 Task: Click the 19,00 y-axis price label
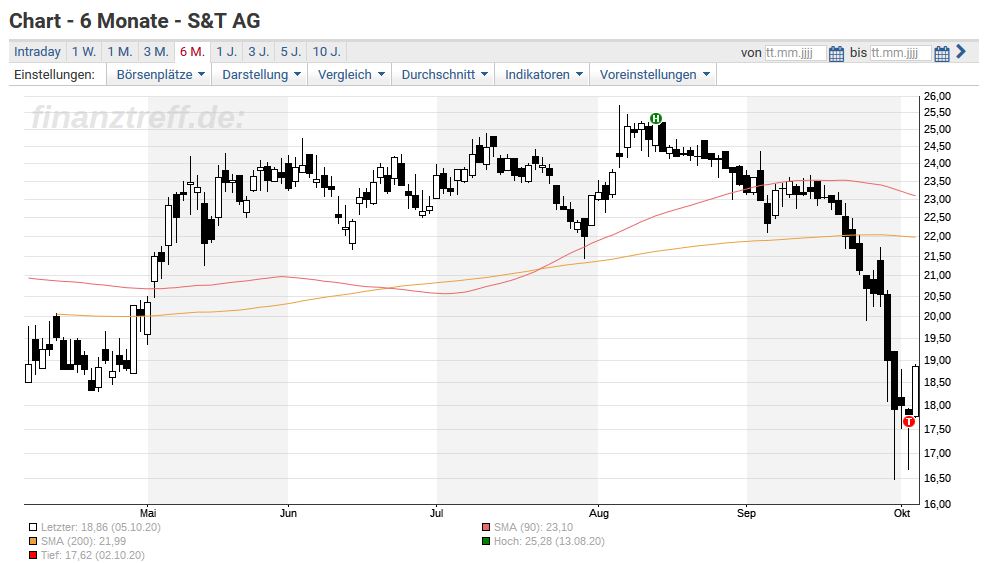point(937,361)
